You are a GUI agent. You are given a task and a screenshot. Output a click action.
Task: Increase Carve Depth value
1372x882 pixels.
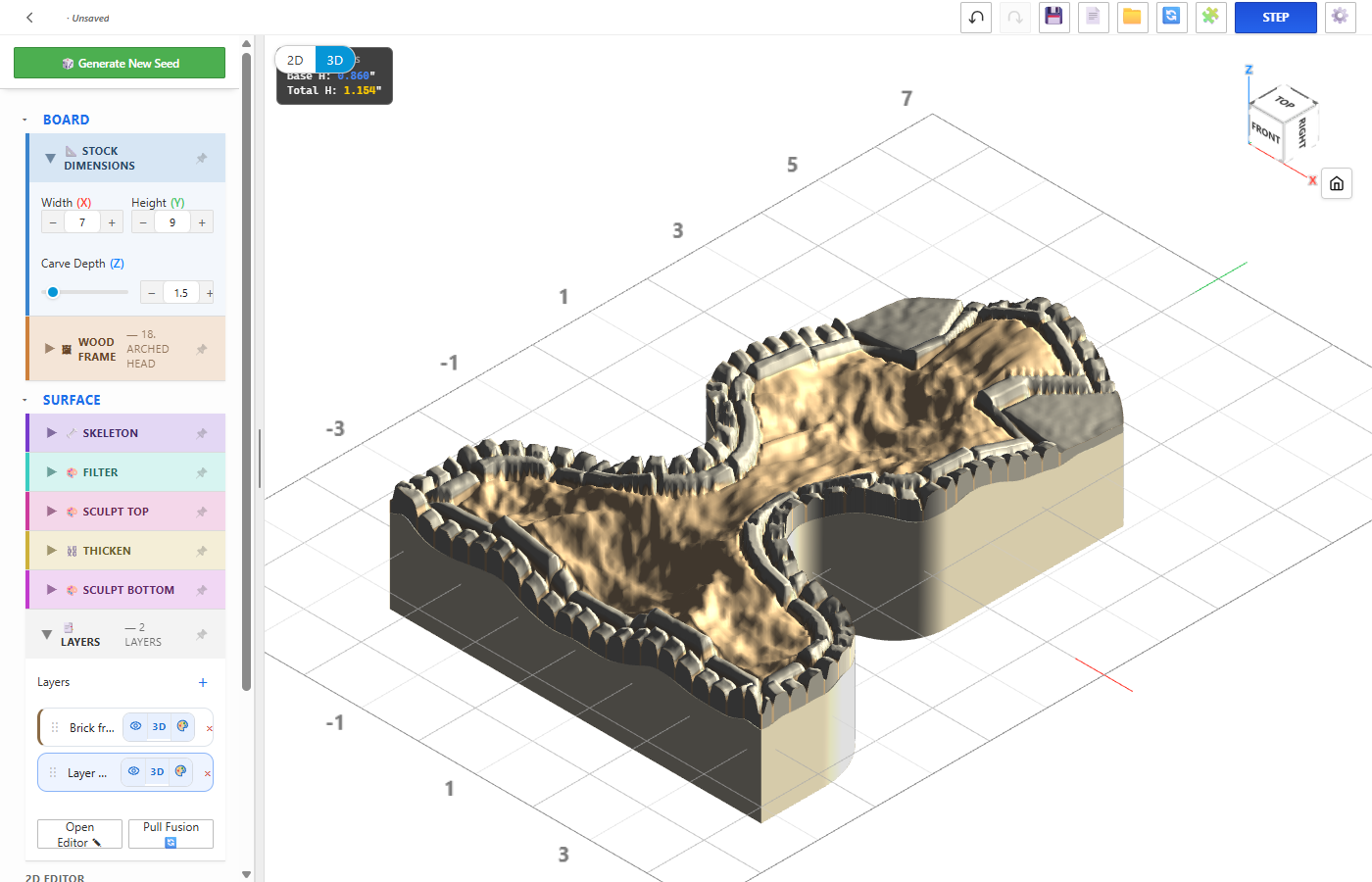[x=209, y=292]
